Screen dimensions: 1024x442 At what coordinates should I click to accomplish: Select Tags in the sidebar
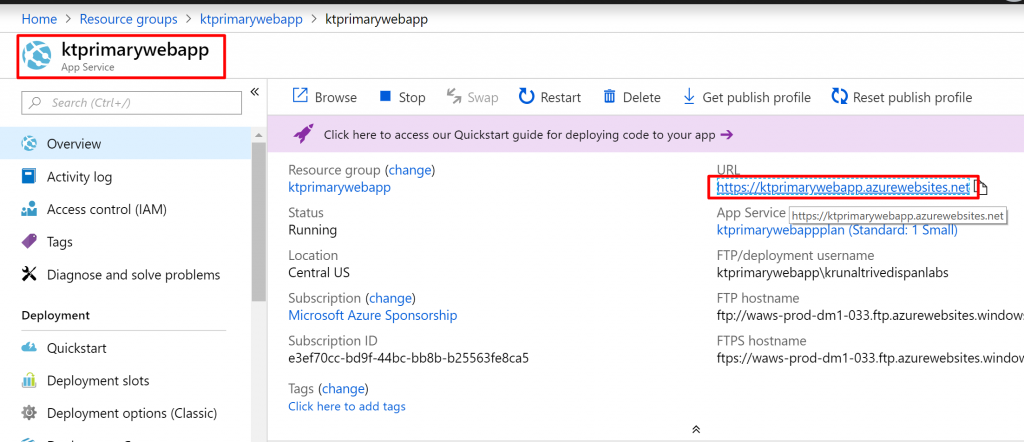pyautogui.click(x=125, y=242)
